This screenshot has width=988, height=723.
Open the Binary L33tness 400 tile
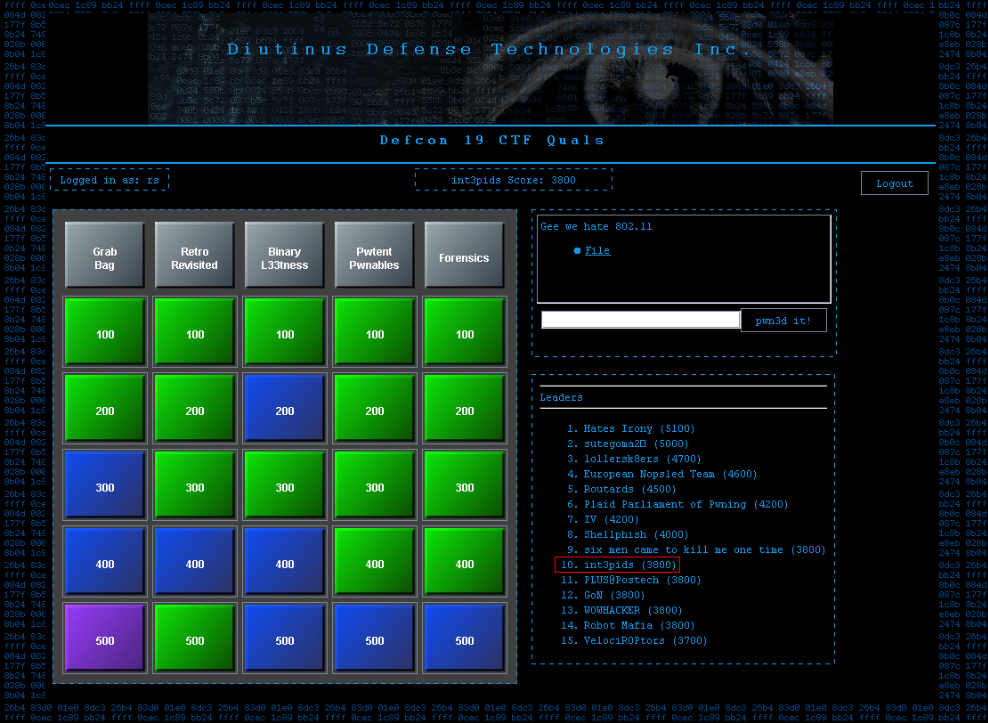(x=285, y=562)
